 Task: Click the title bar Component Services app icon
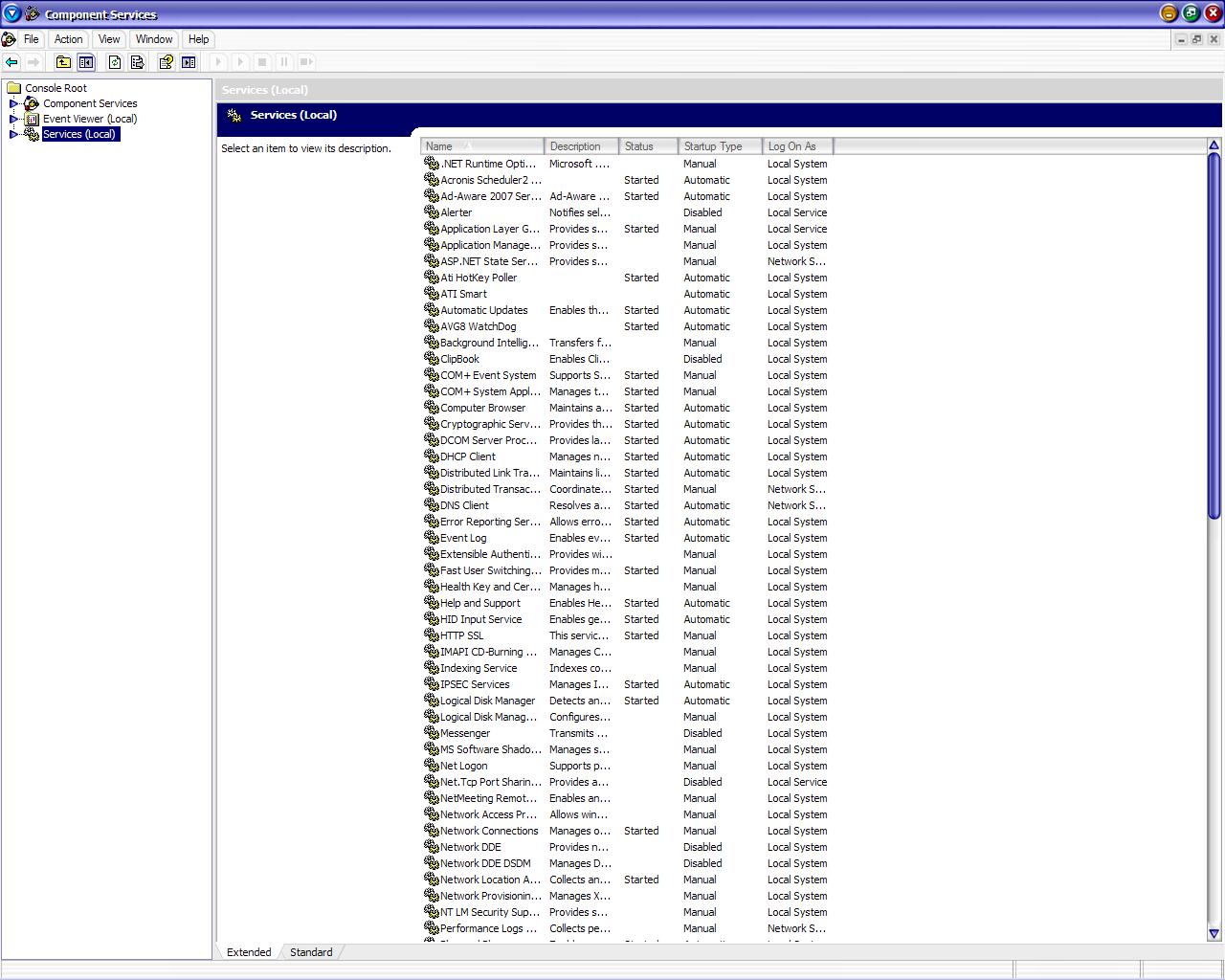coord(32,13)
